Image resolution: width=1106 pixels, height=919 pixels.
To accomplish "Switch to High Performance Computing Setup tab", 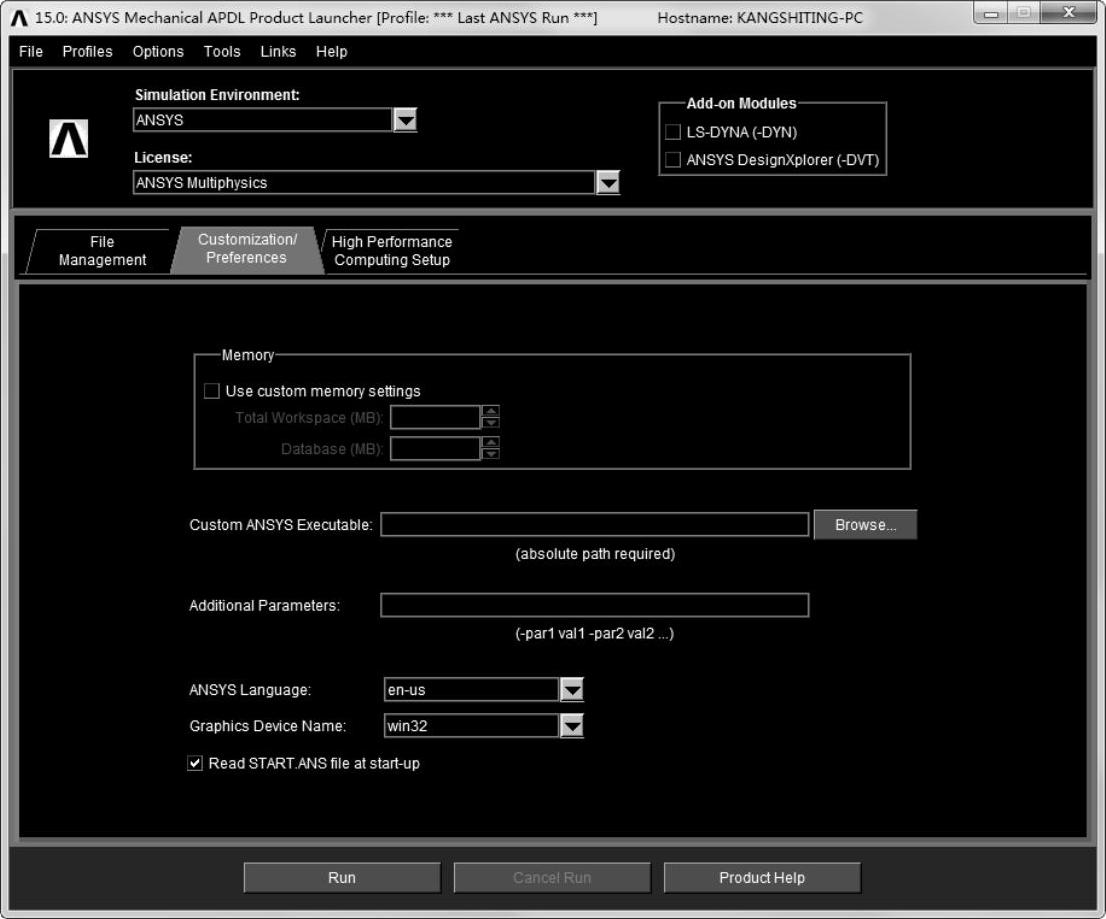I will point(392,251).
